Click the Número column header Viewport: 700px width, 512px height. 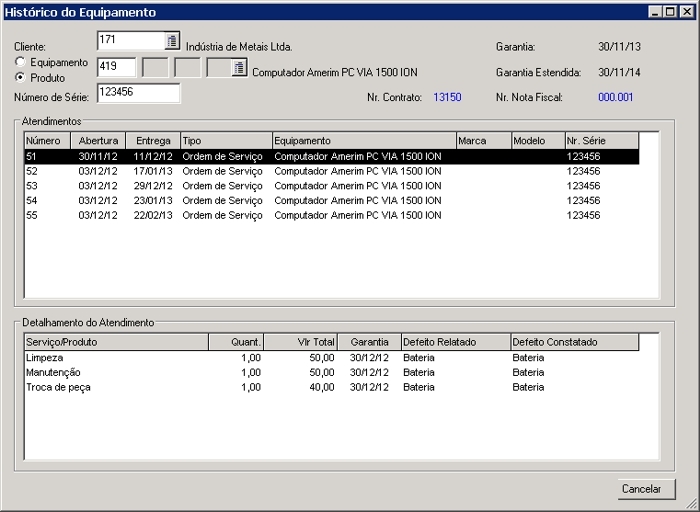pyautogui.click(x=46, y=141)
